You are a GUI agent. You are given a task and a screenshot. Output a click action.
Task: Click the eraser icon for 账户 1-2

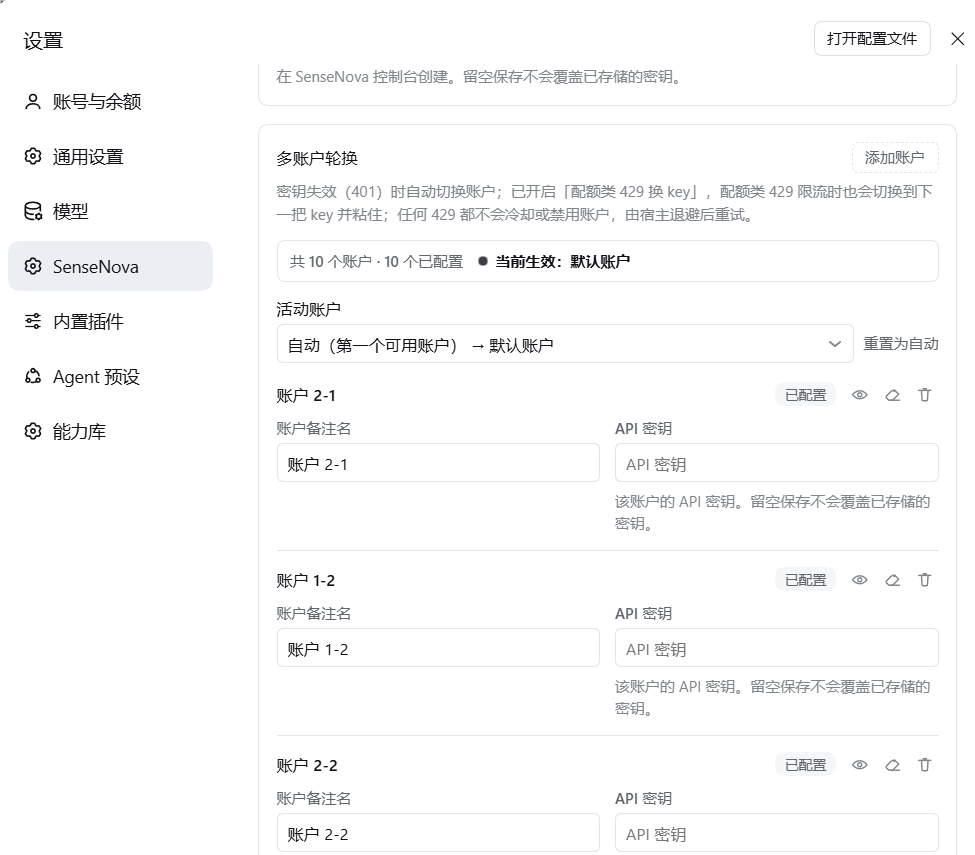[x=892, y=580]
